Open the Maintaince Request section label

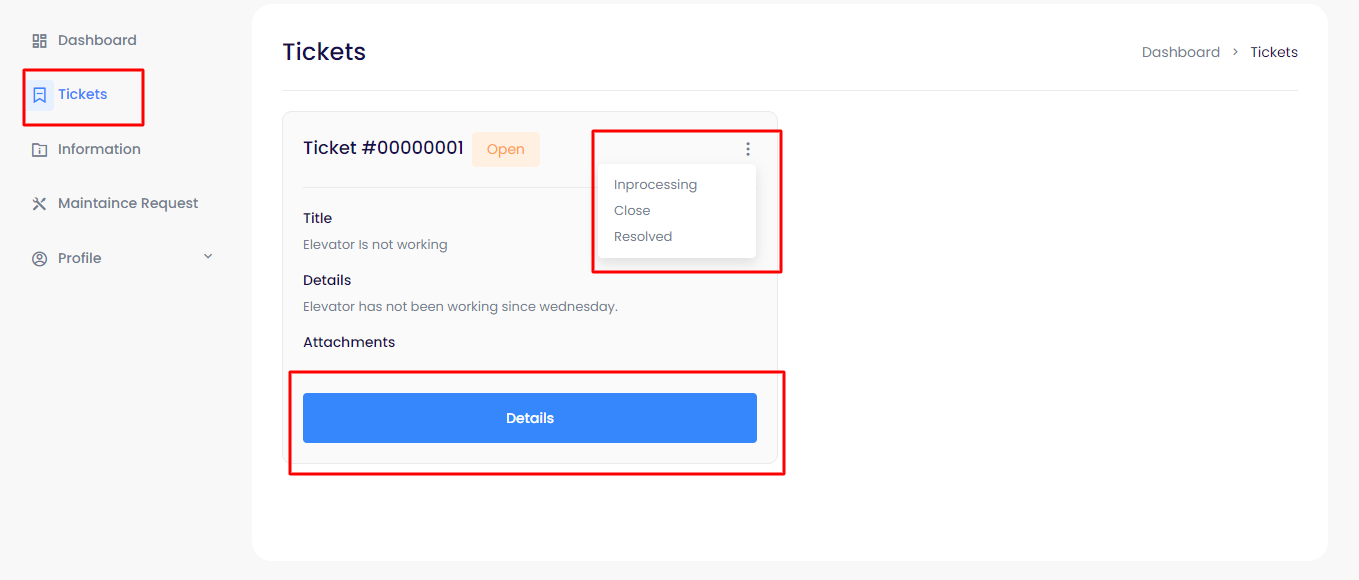point(128,204)
